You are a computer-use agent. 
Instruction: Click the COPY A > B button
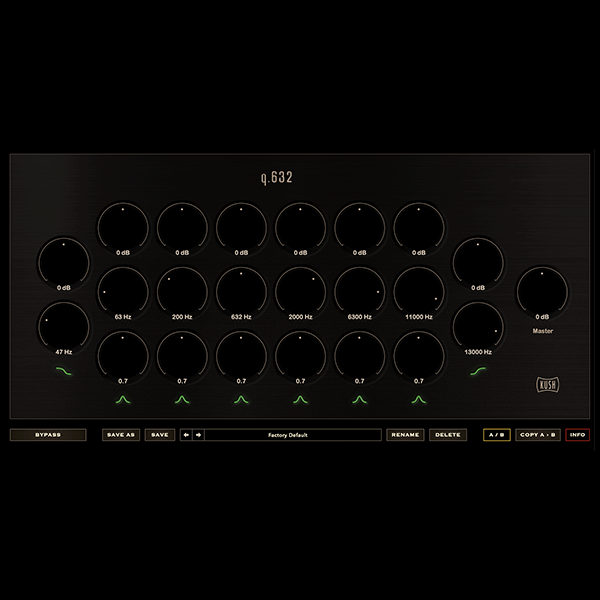click(x=538, y=435)
